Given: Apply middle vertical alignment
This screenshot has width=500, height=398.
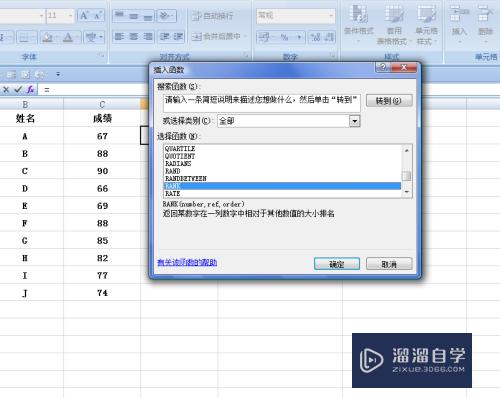Looking at the screenshot, I should point(134,16).
